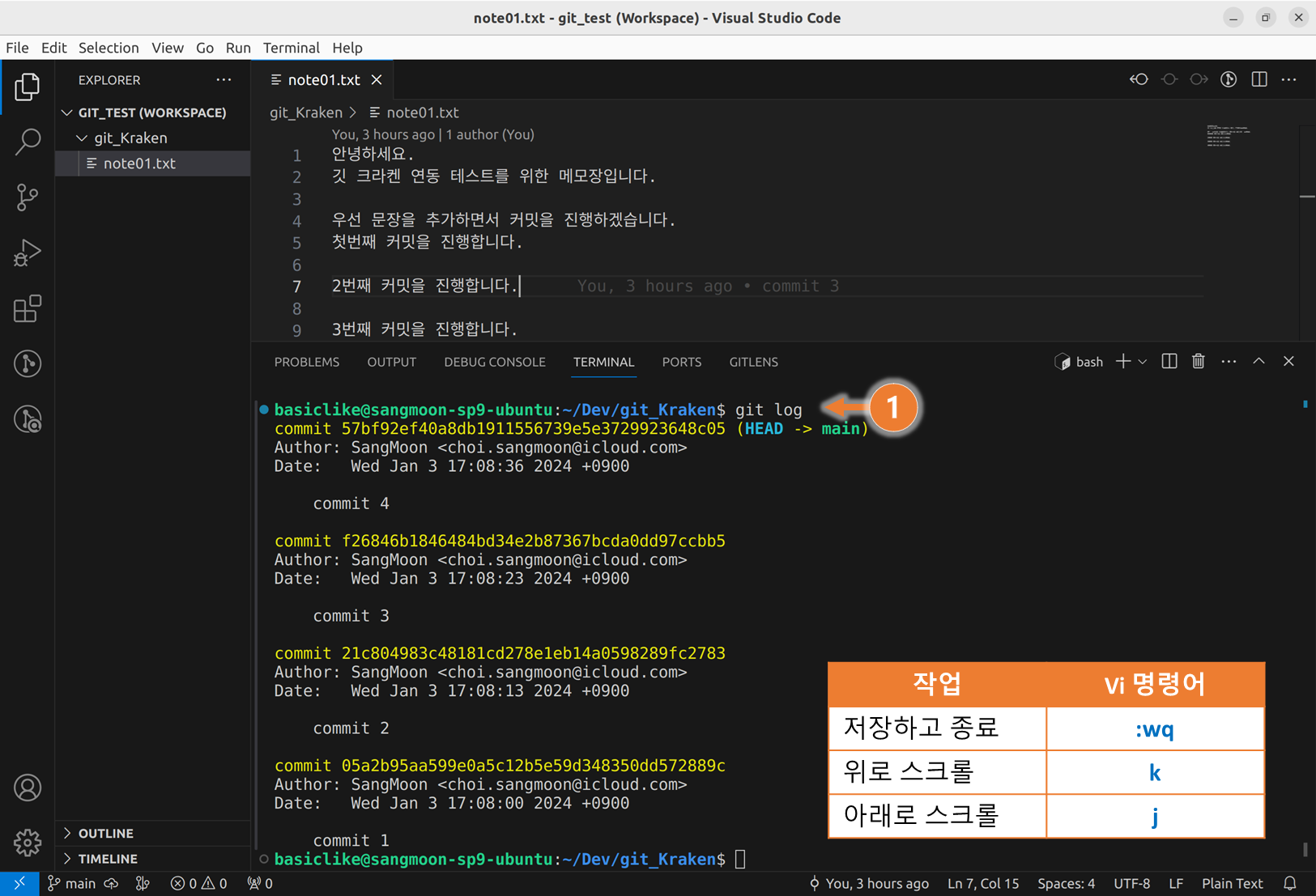Image resolution: width=1316 pixels, height=896 pixels.
Task: Open the GitLens Inspect view icon
Action: coord(28,419)
